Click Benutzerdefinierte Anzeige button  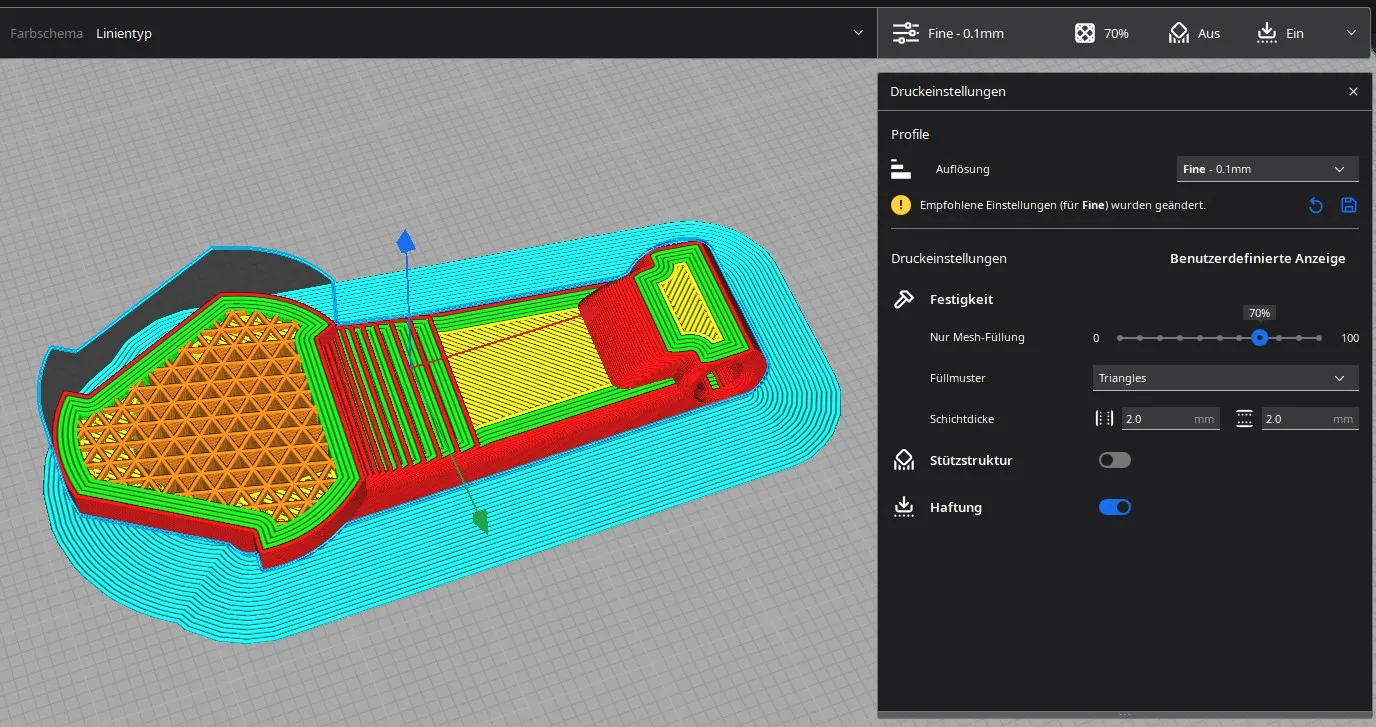coord(1257,258)
